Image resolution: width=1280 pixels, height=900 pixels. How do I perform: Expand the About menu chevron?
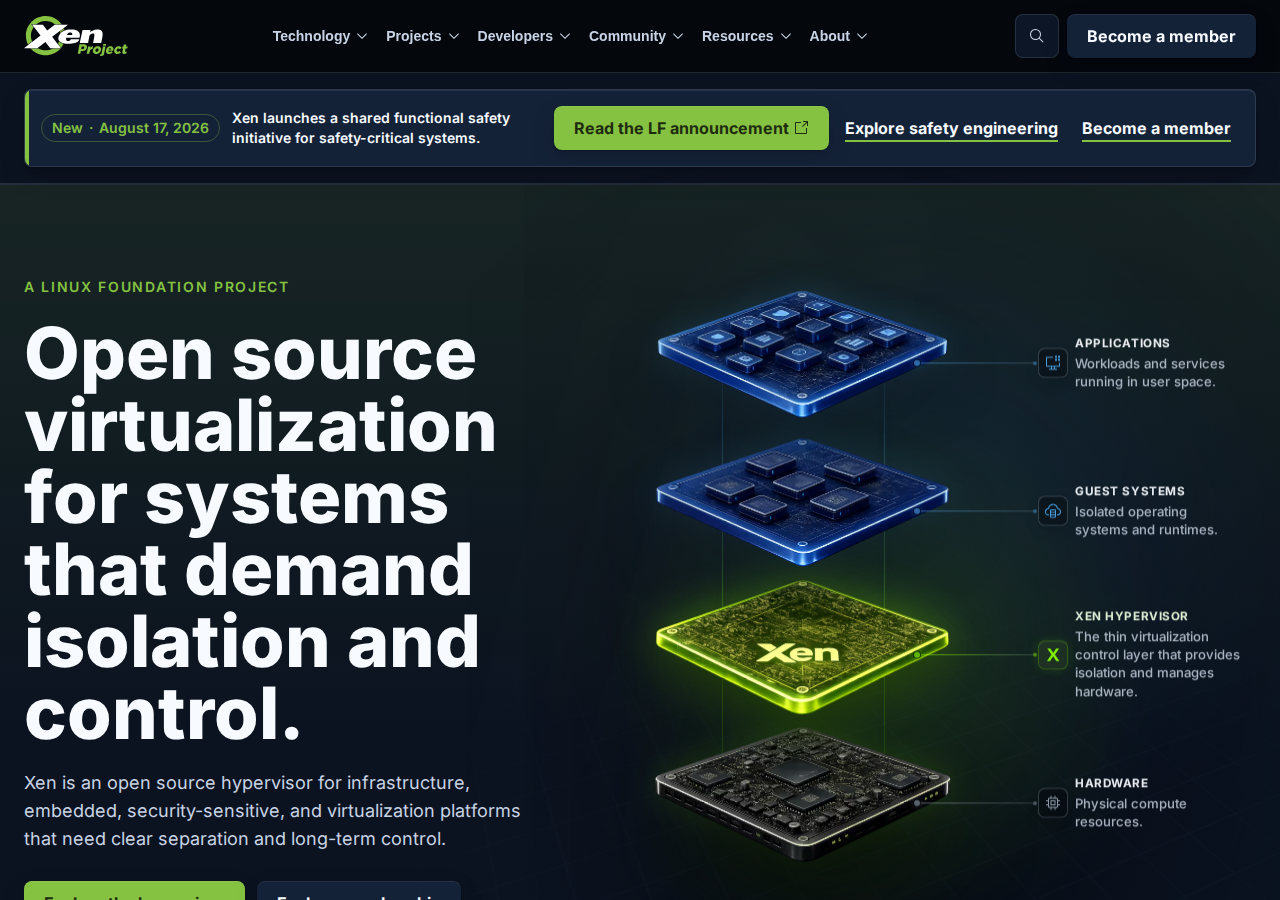click(862, 36)
